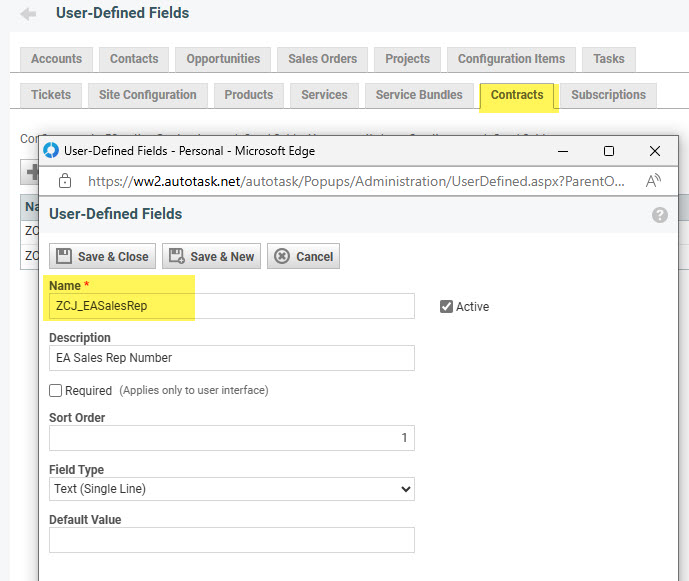Click the Read Aloud icon in address bar
This screenshot has width=689, height=581.
pyautogui.click(x=654, y=181)
